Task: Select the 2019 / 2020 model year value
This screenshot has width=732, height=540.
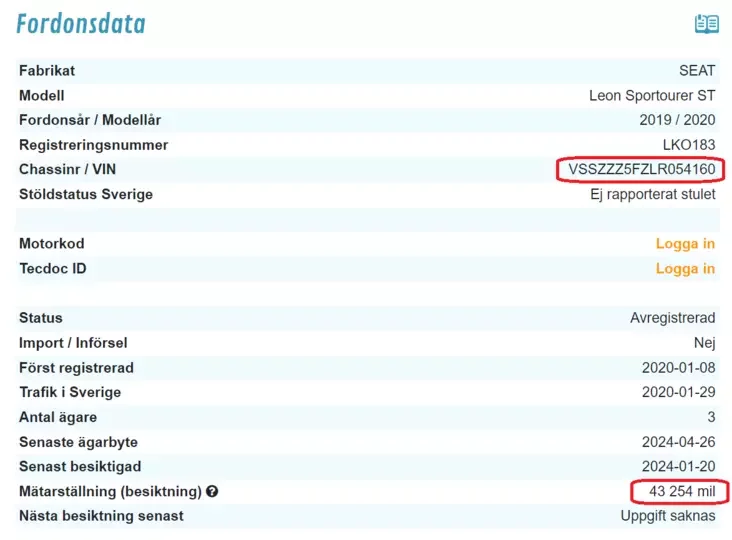Action: tap(677, 120)
